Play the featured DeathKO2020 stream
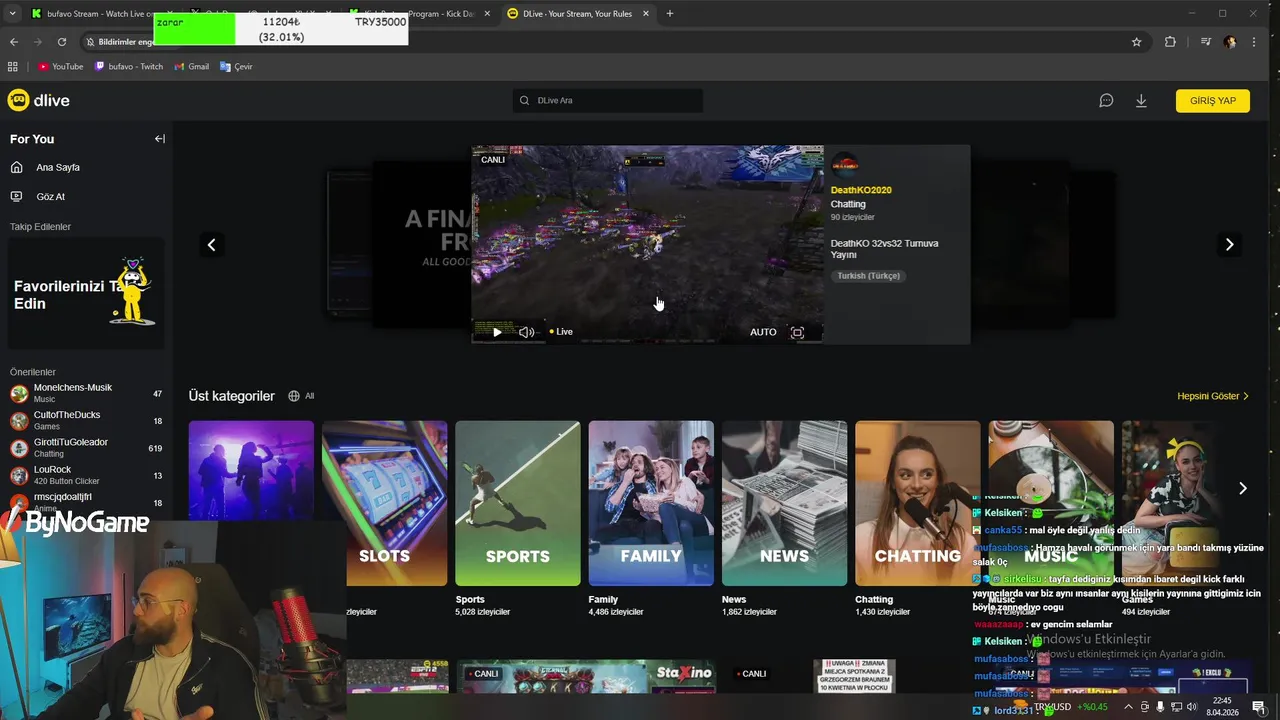 497,332
